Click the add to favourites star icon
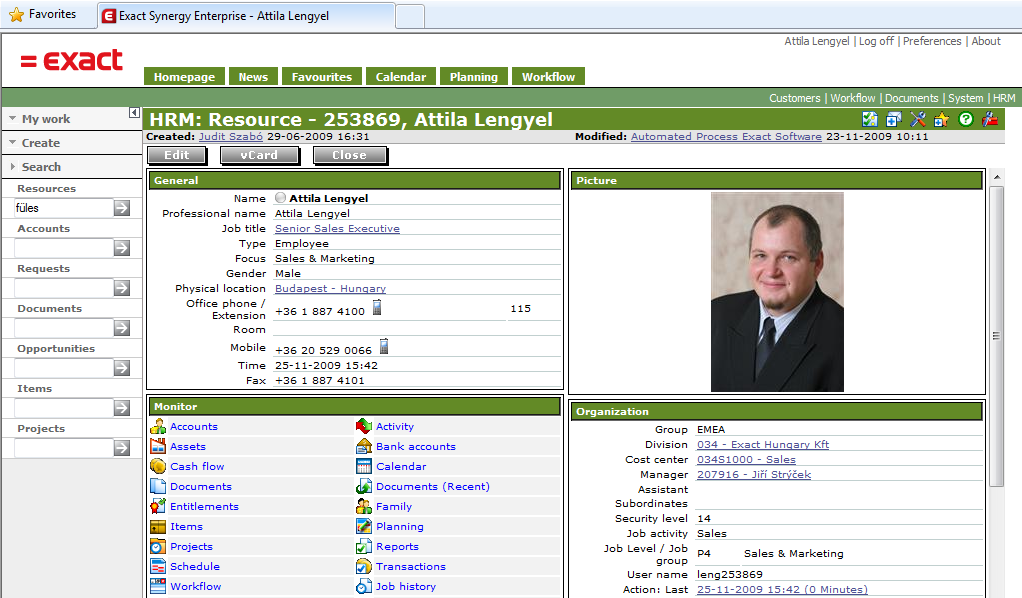Screen dimensions: 1022x598 click(941, 119)
